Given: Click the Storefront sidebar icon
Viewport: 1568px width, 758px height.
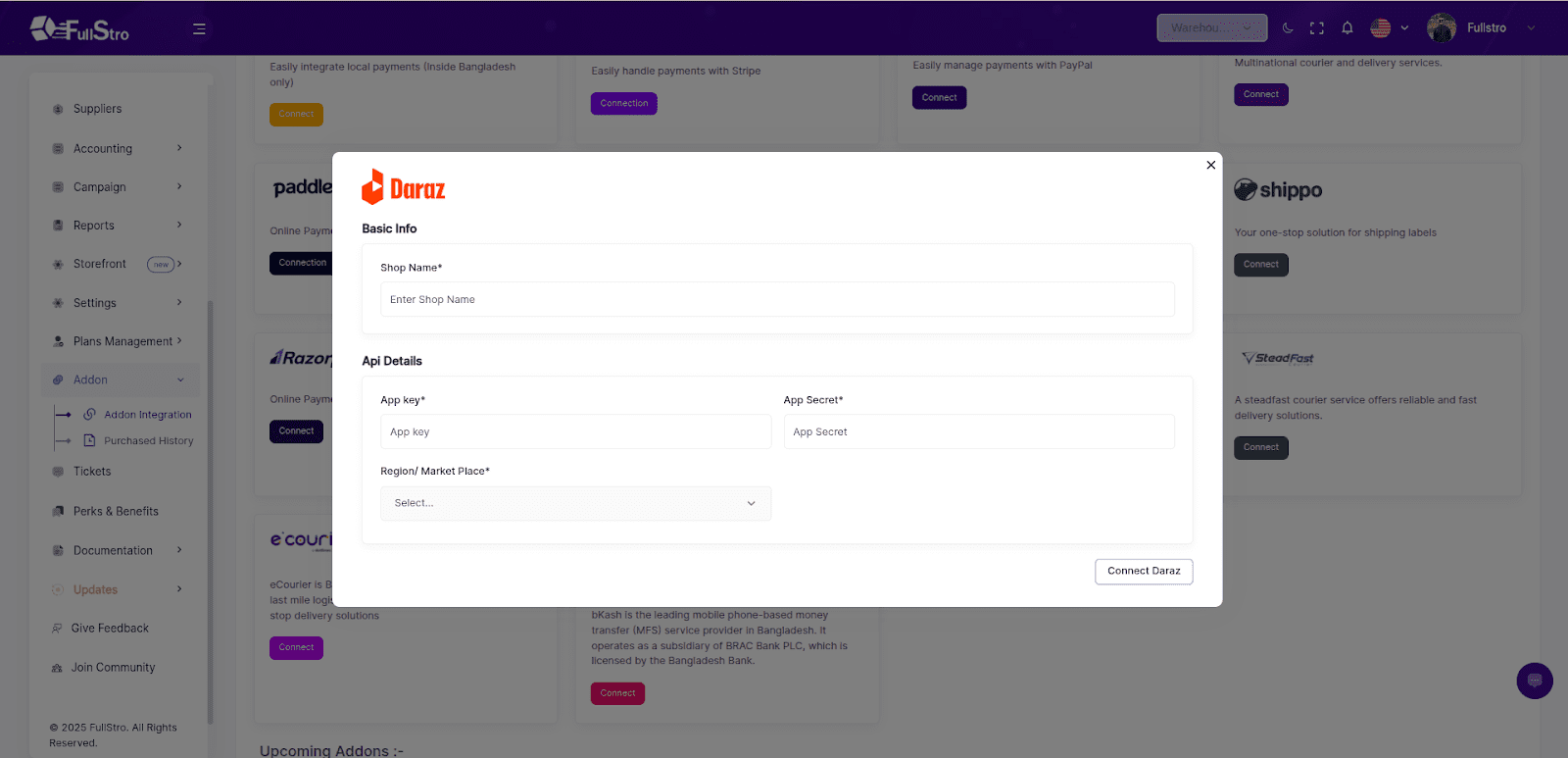Looking at the screenshot, I should [x=58, y=264].
